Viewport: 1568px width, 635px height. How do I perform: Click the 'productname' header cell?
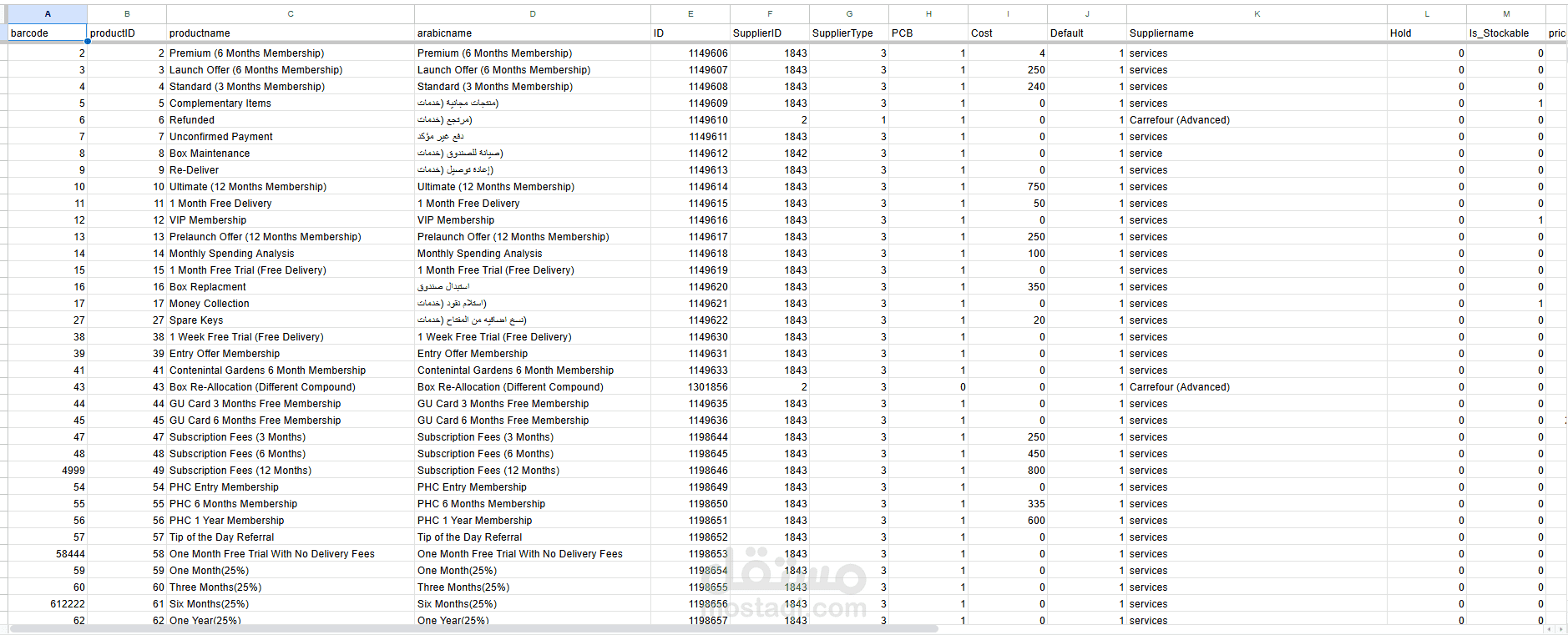(x=291, y=33)
